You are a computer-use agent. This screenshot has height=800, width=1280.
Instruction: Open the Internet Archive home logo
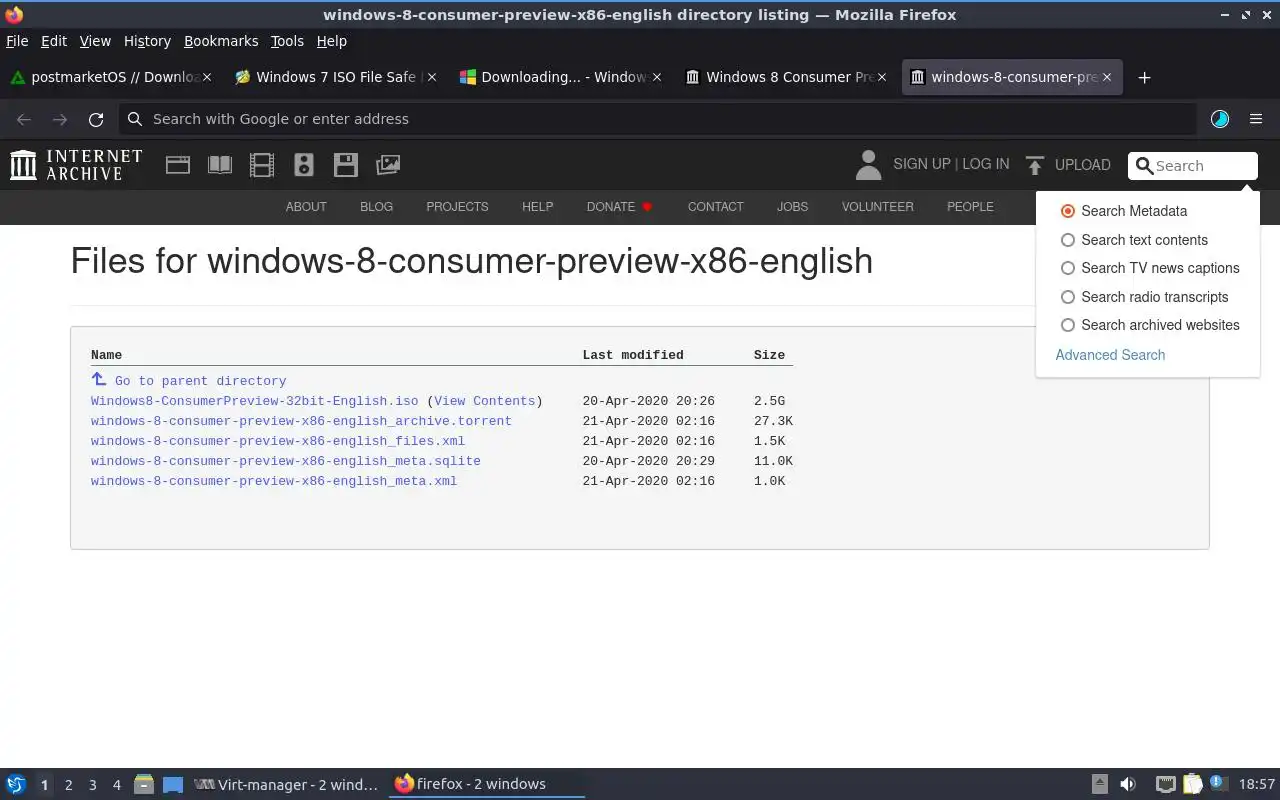[x=76, y=165]
